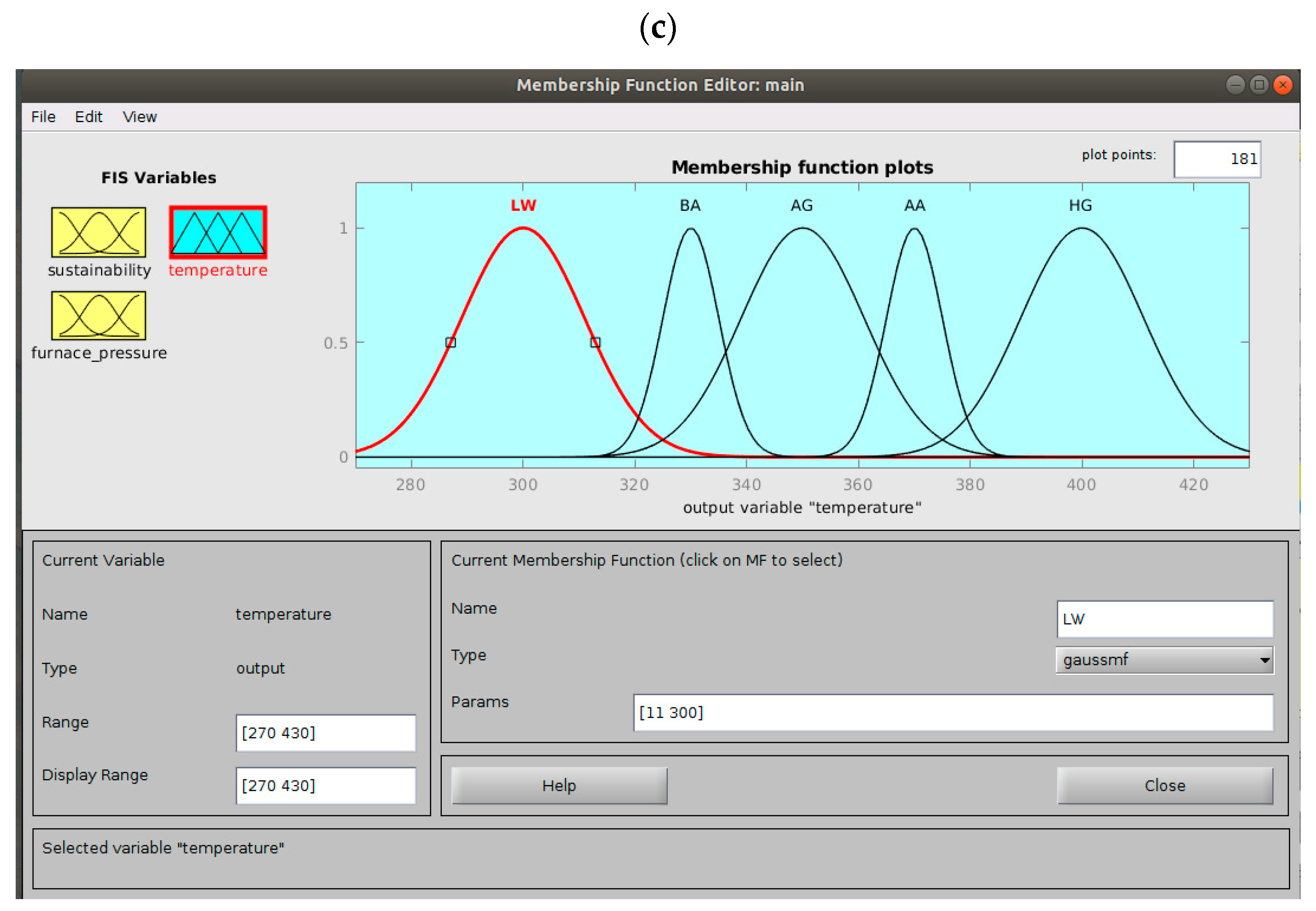
Task: Click the BA membership function curve label
Action: tap(690, 206)
